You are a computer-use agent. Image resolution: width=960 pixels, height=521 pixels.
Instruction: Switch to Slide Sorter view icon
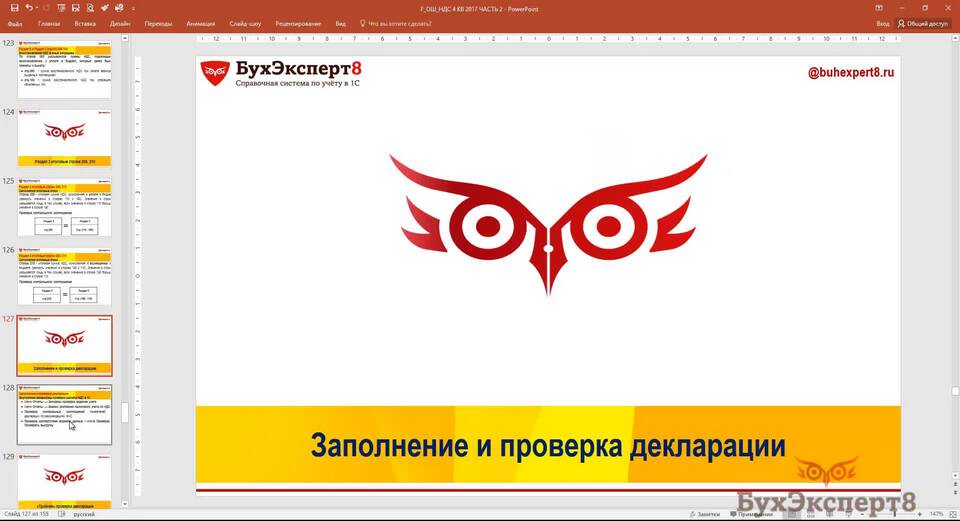pyautogui.click(x=810, y=514)
